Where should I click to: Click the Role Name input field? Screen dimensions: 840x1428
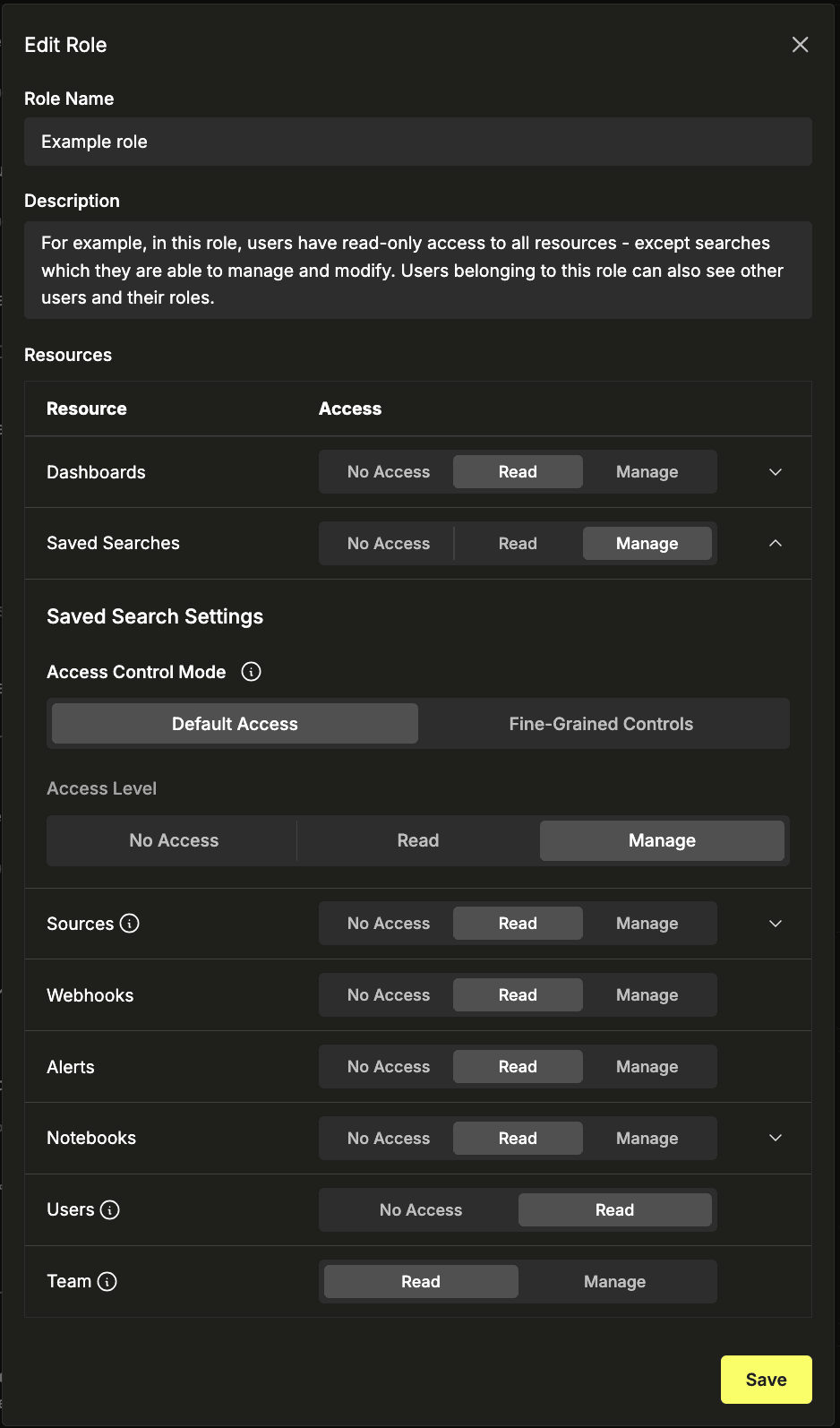[418, 142]
